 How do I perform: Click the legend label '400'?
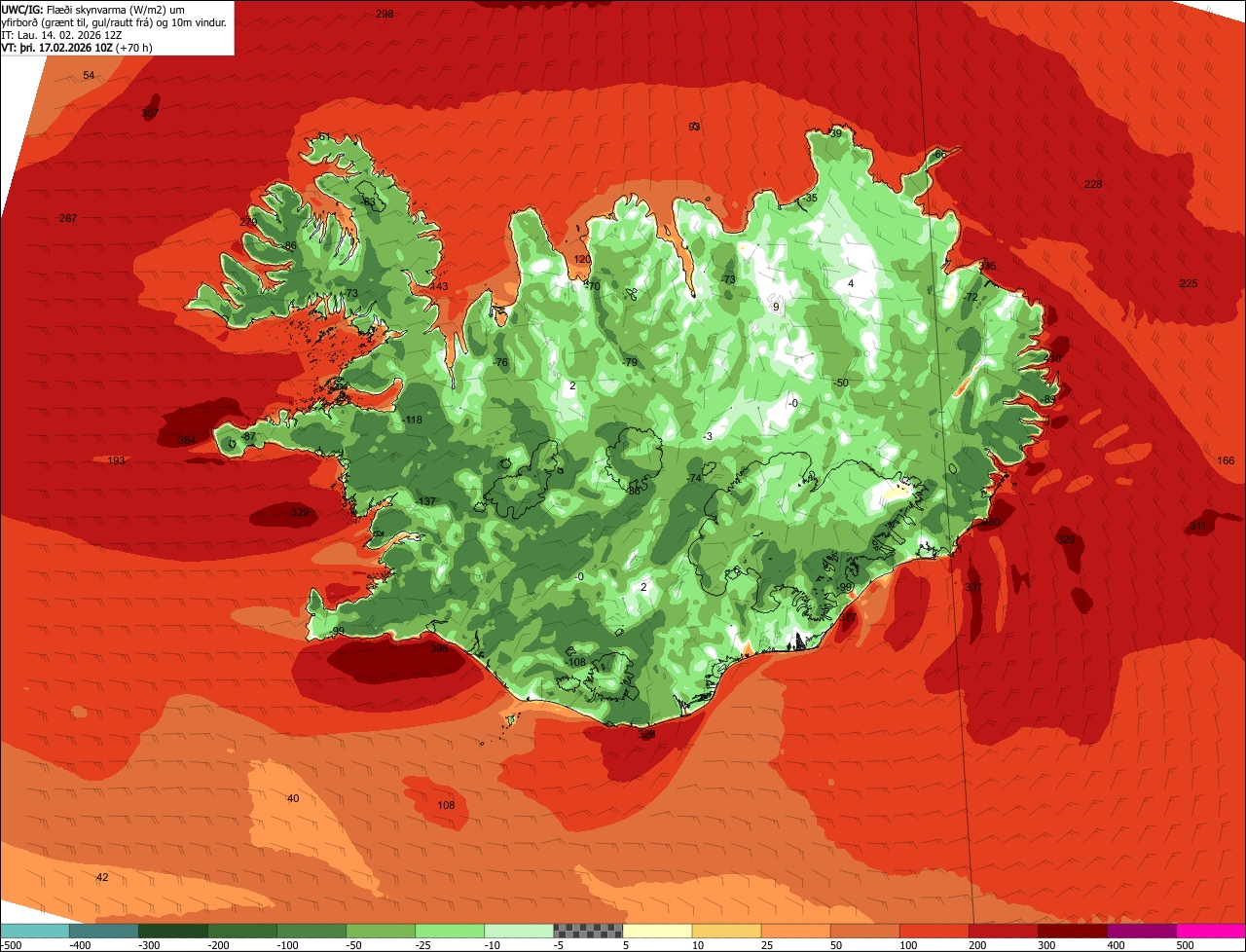(1116, 945)
